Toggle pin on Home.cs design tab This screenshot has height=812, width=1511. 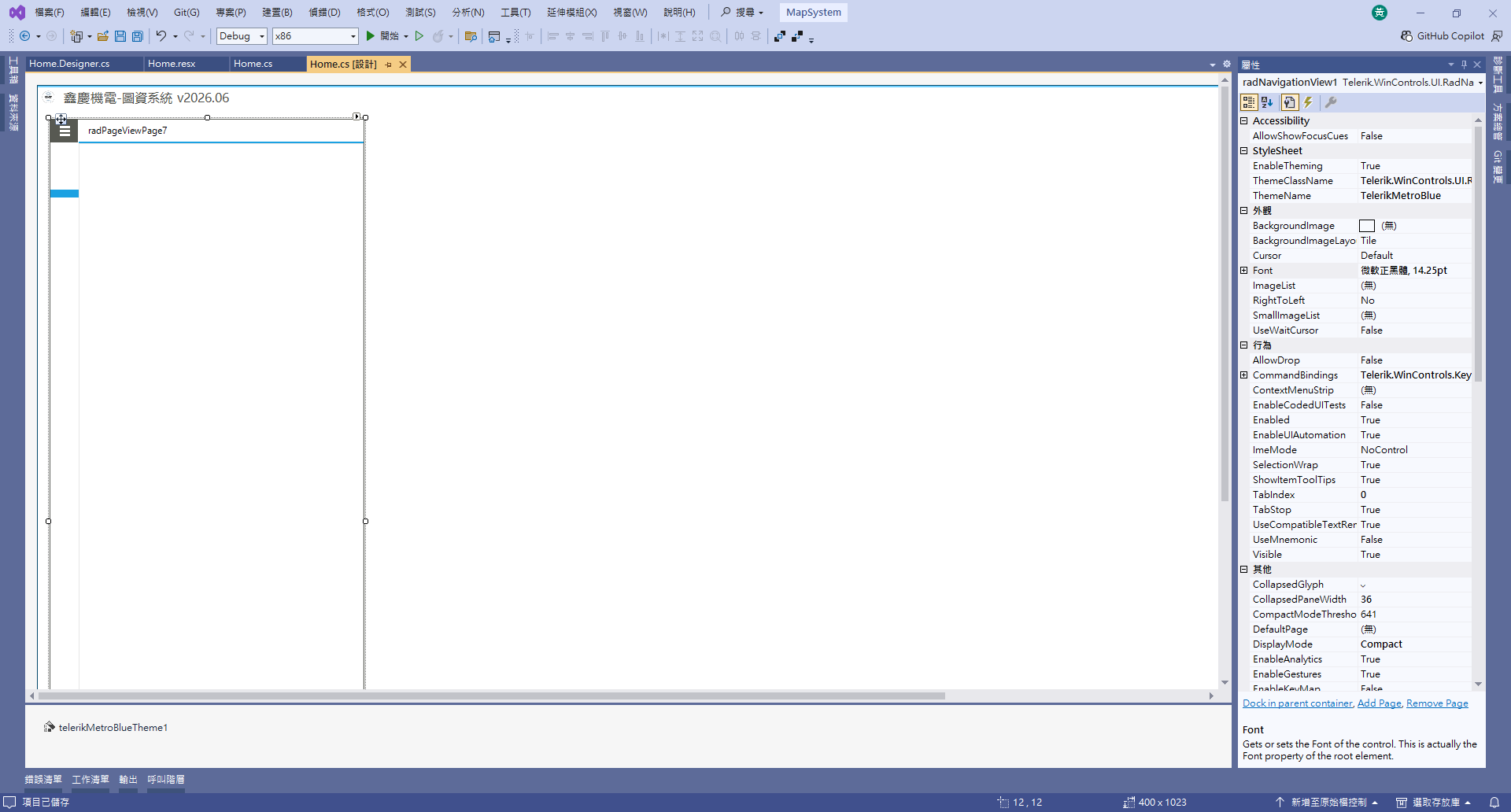click(x=389, y=65)
